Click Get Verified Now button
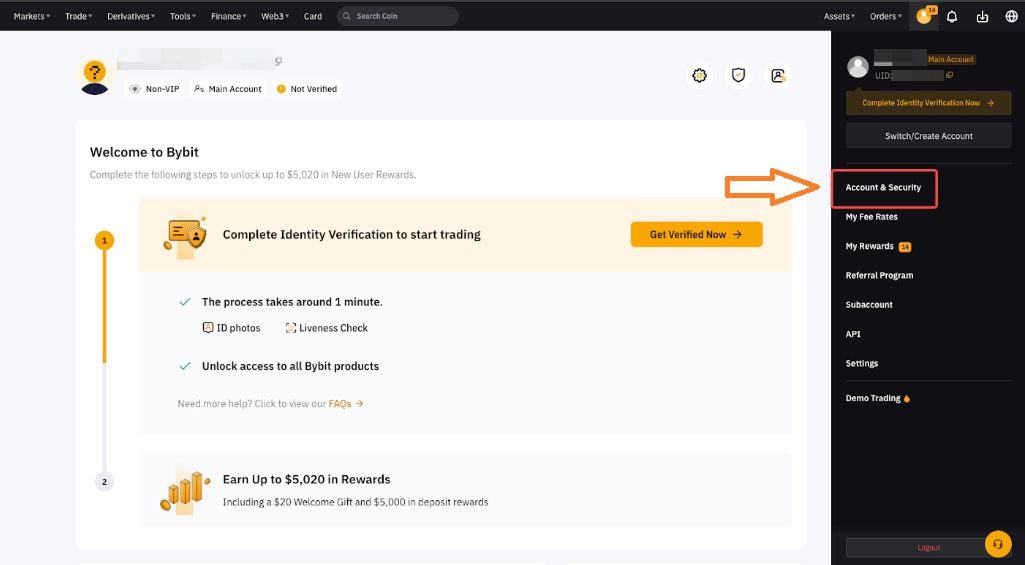1025x565 pixels. (696, 234)
